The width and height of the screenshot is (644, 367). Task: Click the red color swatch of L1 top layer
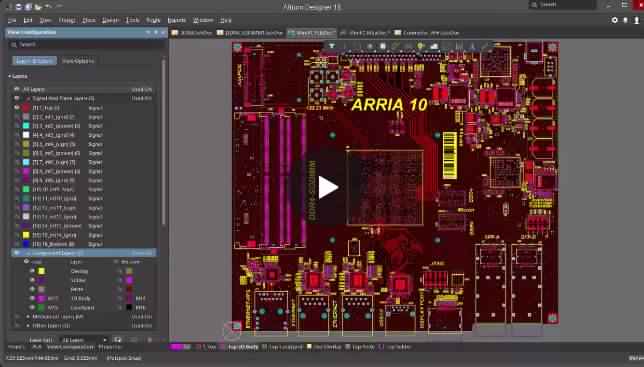pyautogui.click(x=26, y=108)
